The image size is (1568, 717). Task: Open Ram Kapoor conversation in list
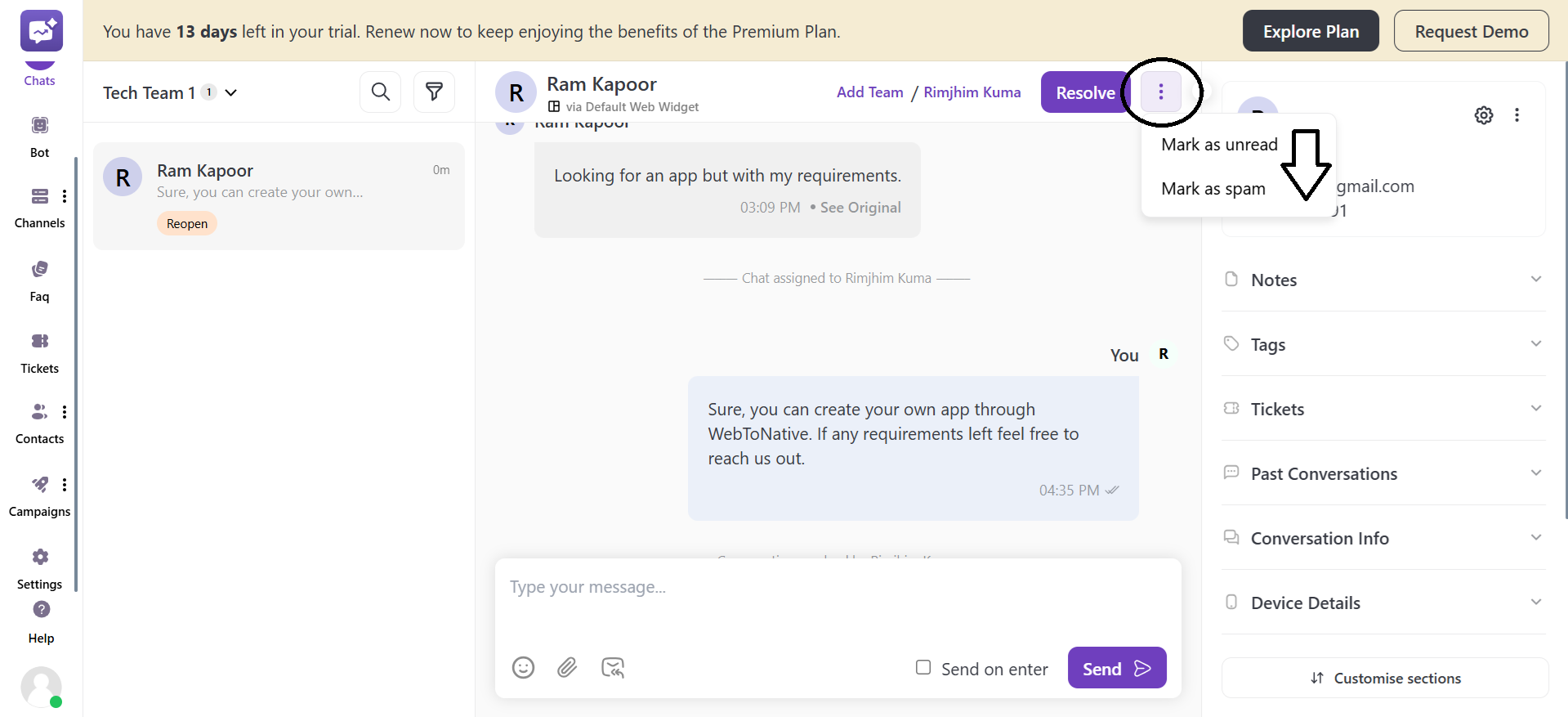(x=279, y=196)
